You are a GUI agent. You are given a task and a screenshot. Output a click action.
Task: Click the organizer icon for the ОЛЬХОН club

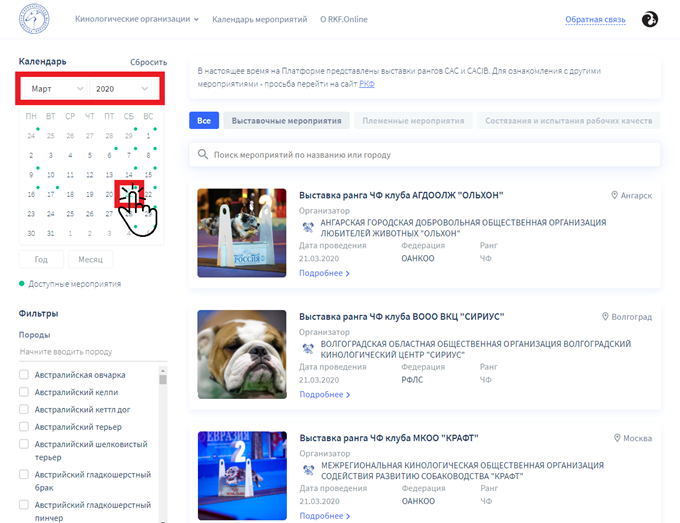(x=307, y=227)
